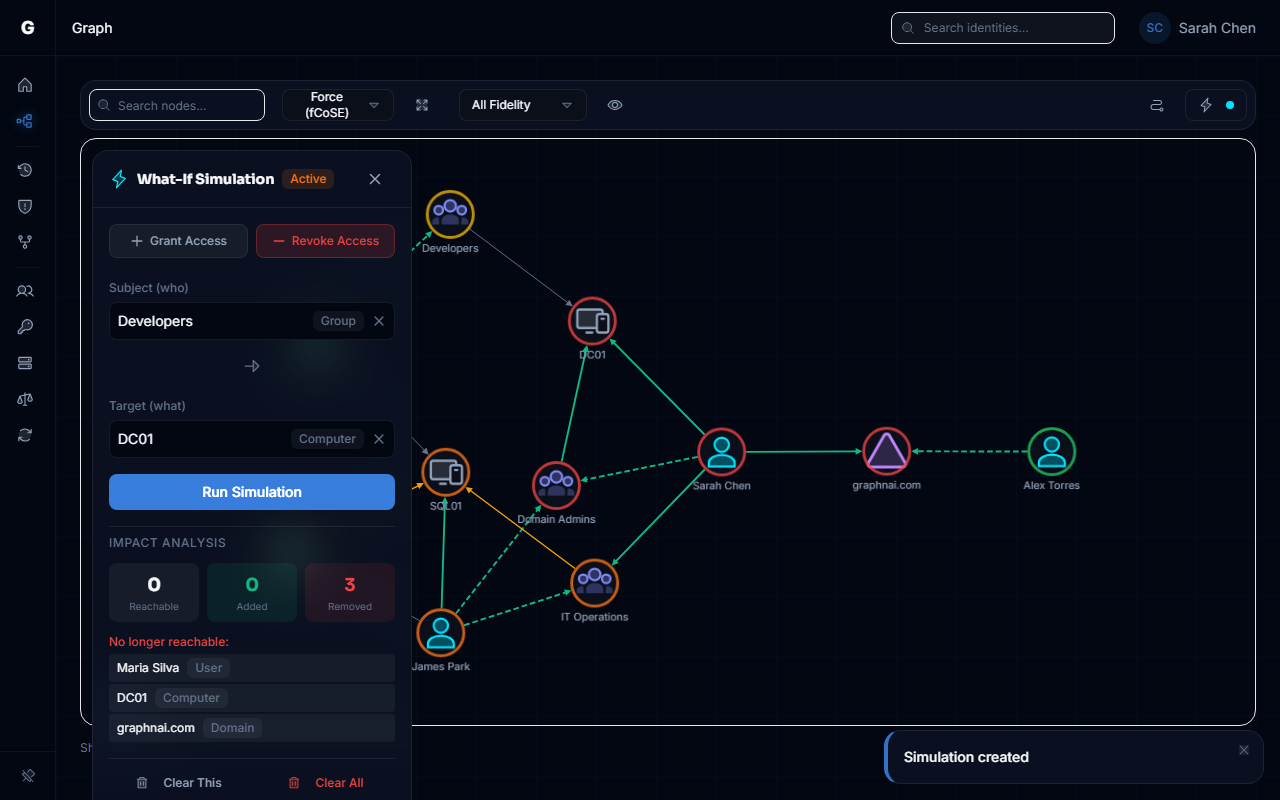The image size is (1280, 800).
Task: Toggle node visibility with the eye icon
Action: (x=615, y=104)
